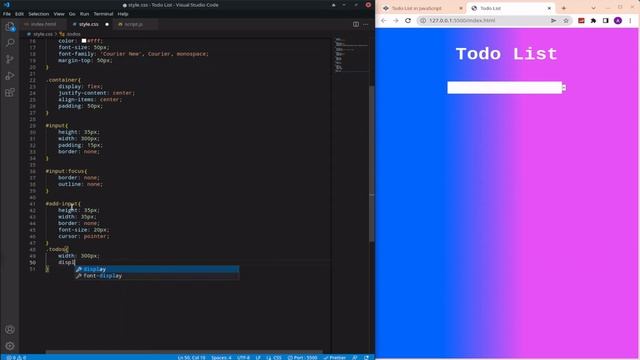Click the VS Code logo in the title bar
The height and width of the screenshot is (360, 640).
7,5
